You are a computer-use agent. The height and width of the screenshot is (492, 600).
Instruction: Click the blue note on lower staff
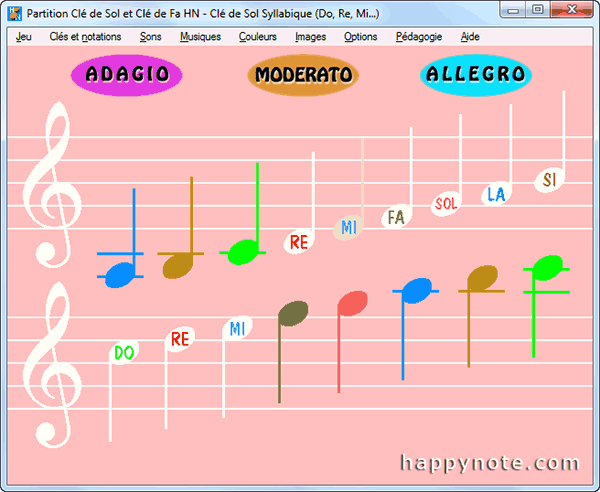tap(416, 291)
